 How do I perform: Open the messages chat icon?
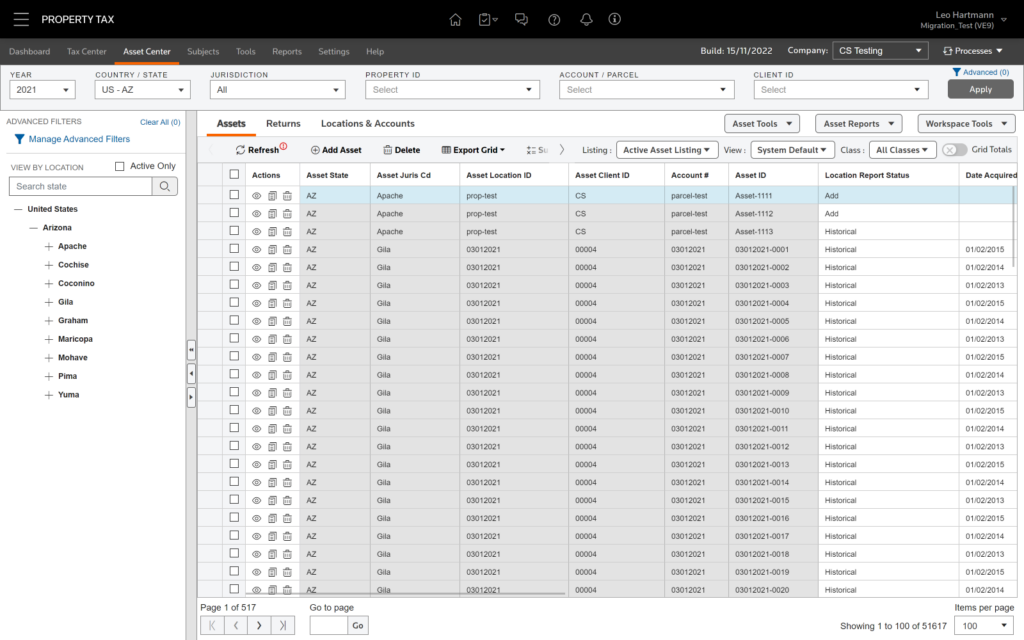click(x=521, y=18)
